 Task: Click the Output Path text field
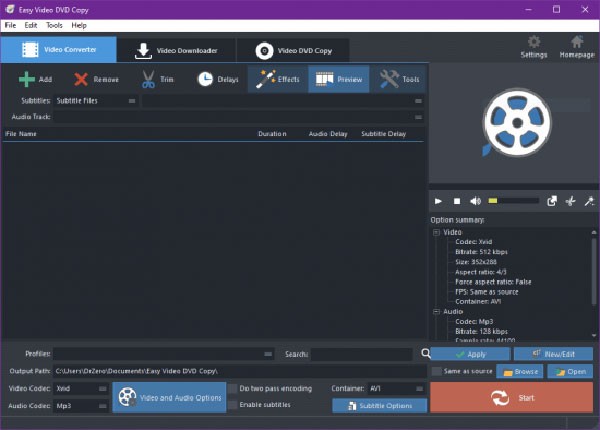(x=240, y=371)
